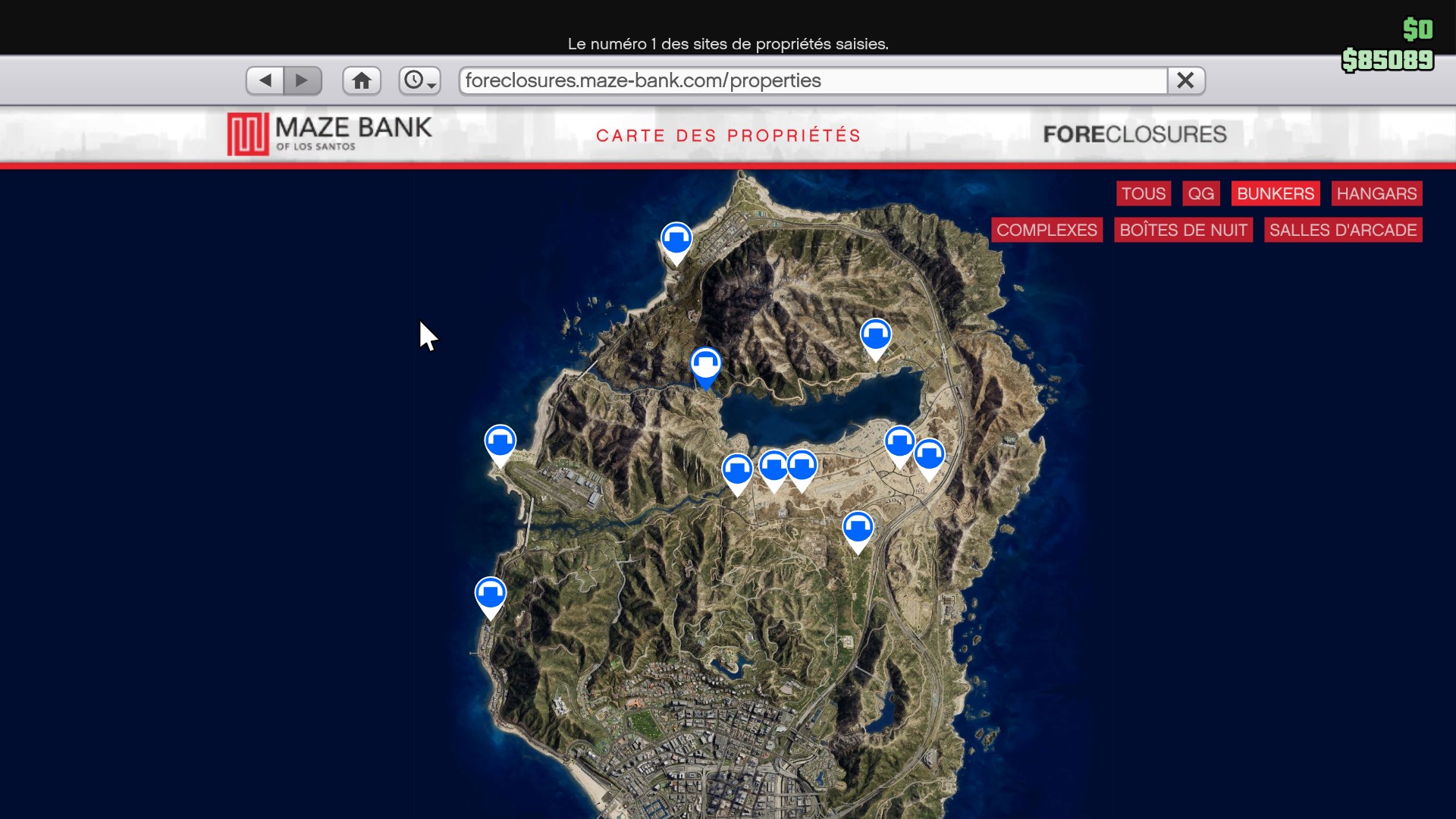Viewport: 1456px width, 819px height.
Task: Enable the HANGARS filter
Action: [x=1376, y=193]
